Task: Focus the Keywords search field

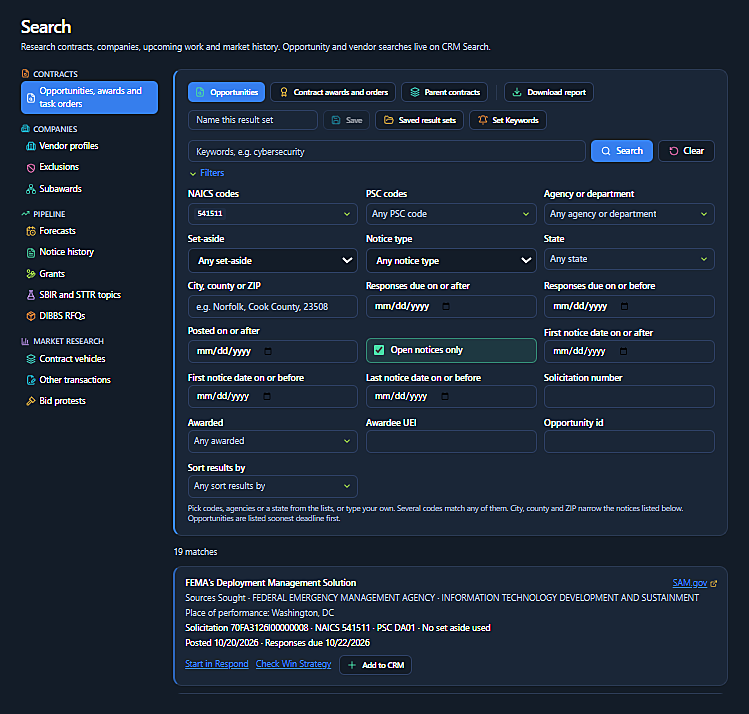Action: coord(387,151)
